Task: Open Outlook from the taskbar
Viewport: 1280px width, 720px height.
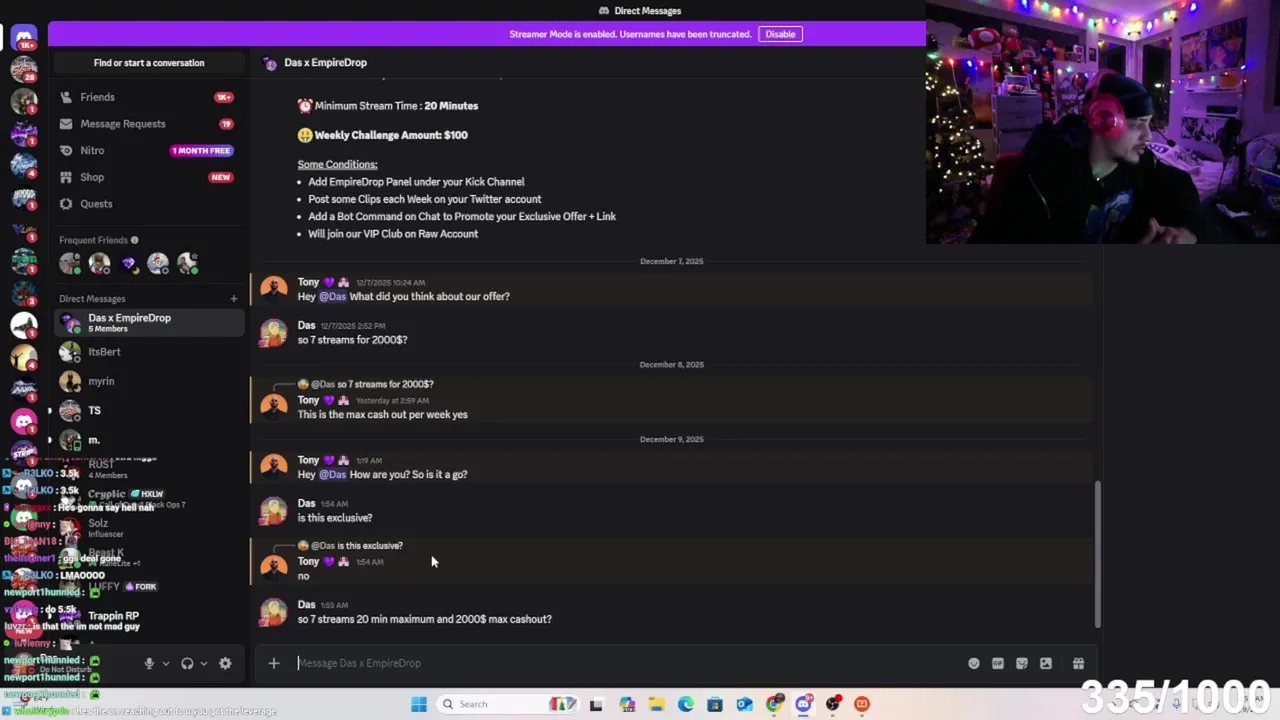Action: (x=745, y=704)
